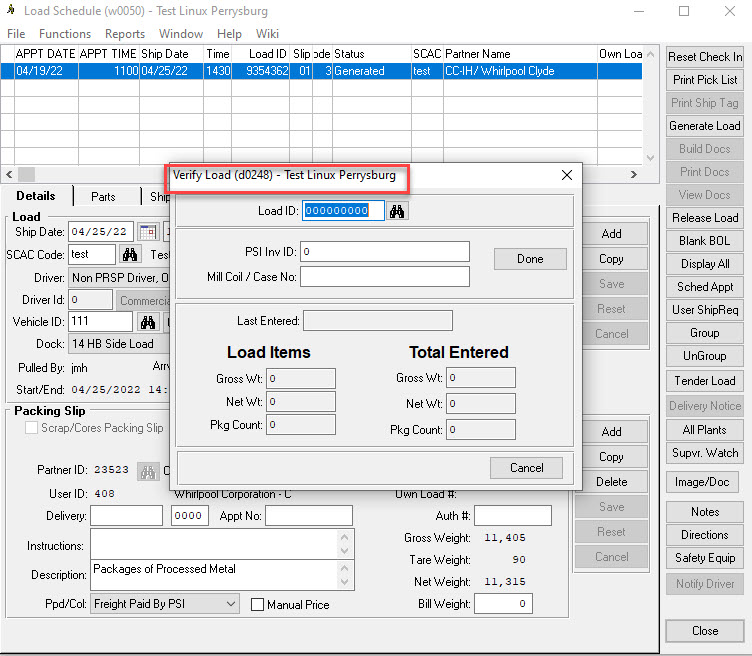This screenshot has width=752, height=656.
Task: Enable the Manual Price checkbox
Action: pos(258,604)
